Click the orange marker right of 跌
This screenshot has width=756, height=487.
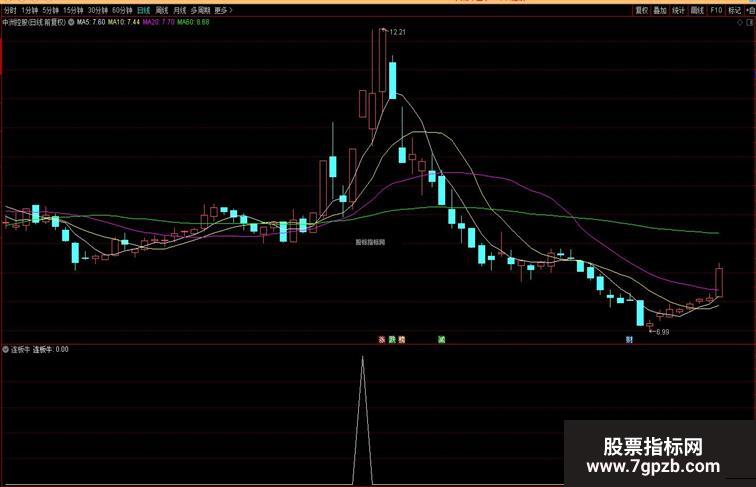click(402, 339)
